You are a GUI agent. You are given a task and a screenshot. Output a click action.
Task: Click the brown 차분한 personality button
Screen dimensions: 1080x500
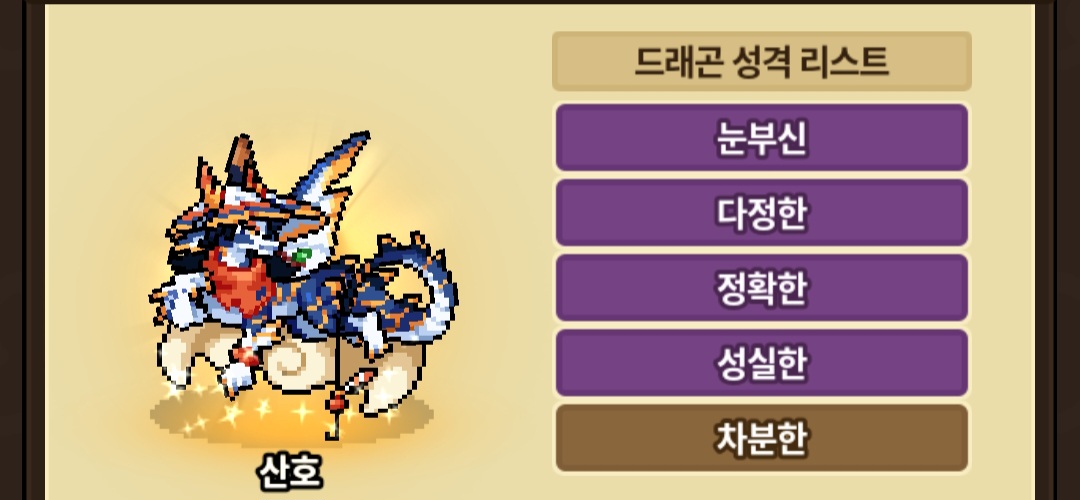coord(762,438)
